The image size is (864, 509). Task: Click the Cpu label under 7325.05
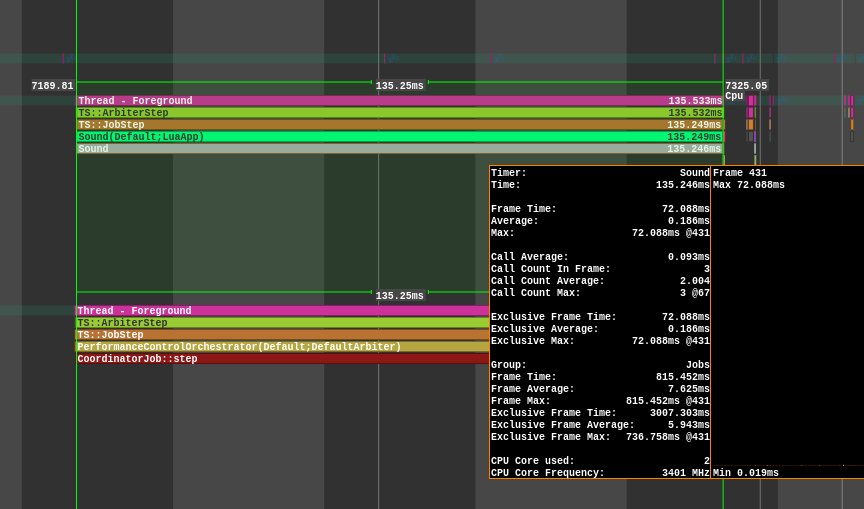tap(734, 97)
